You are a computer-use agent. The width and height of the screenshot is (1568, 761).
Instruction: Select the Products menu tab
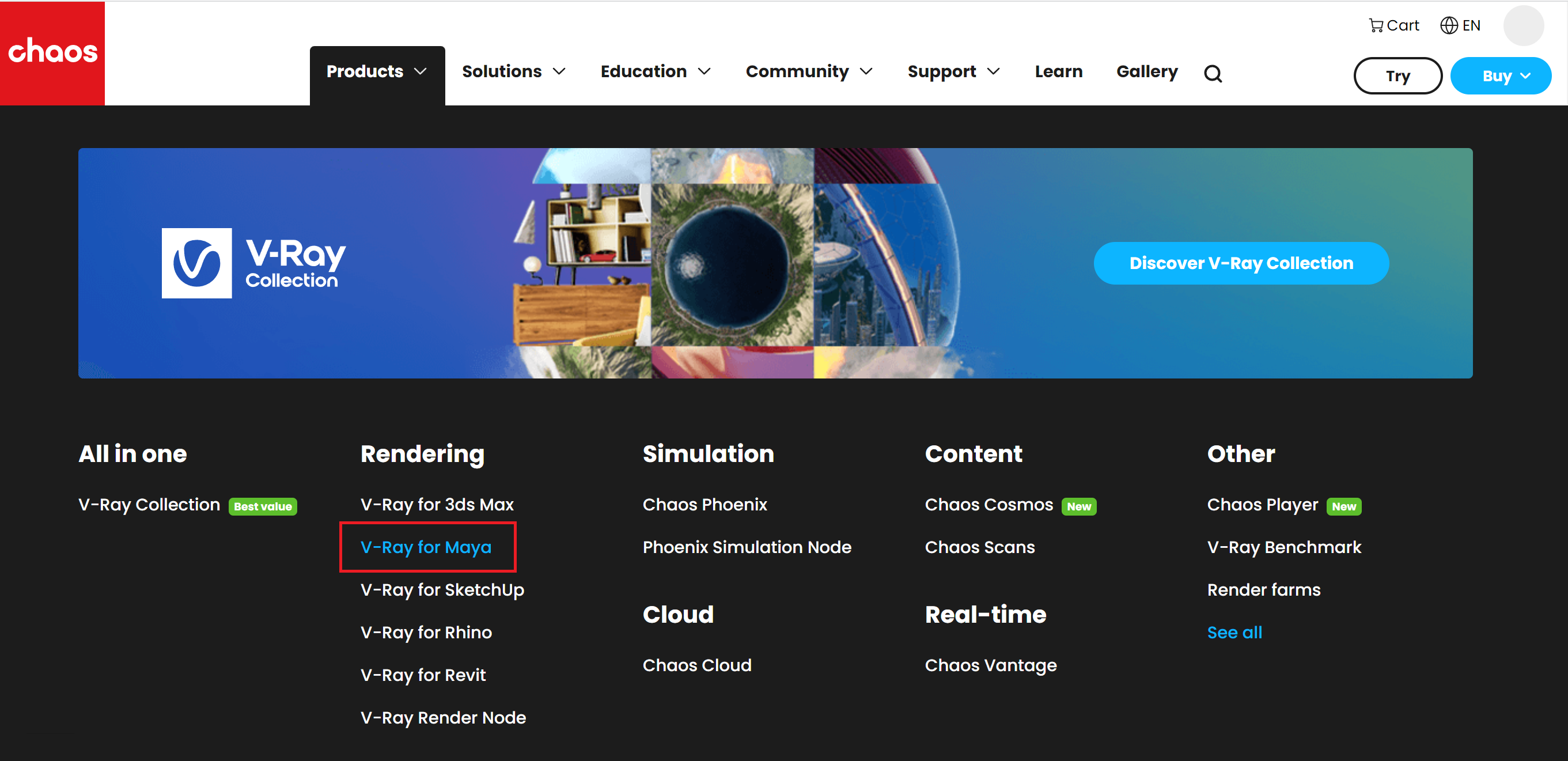click(x=377, y=74)
